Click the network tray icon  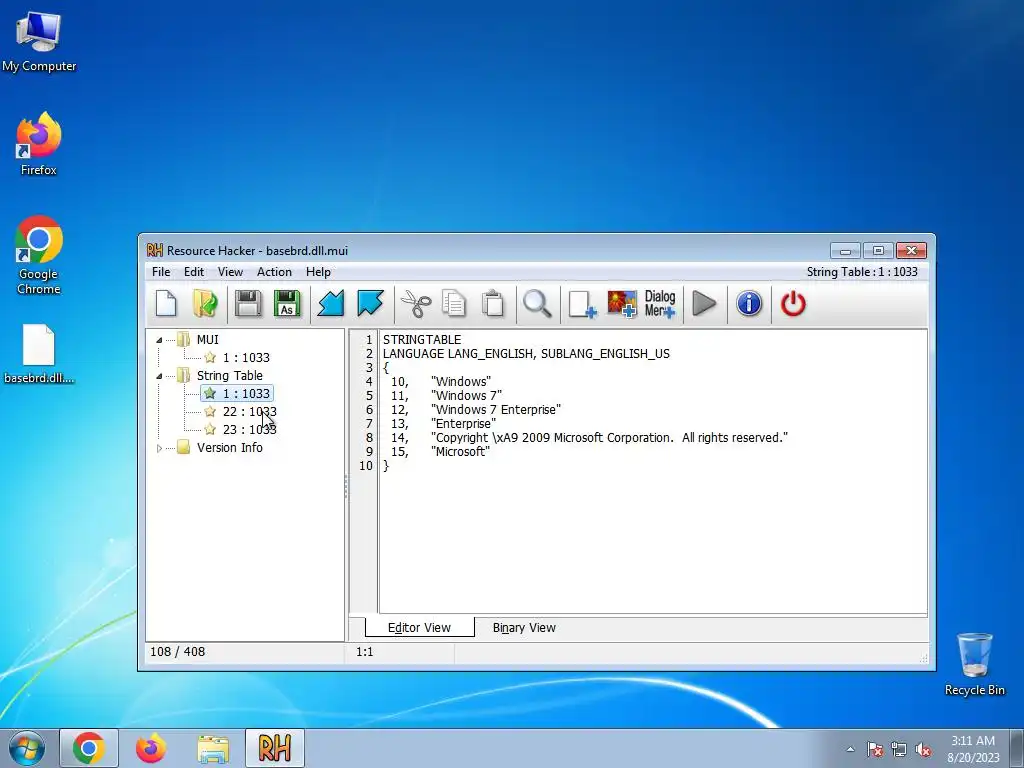899,749
